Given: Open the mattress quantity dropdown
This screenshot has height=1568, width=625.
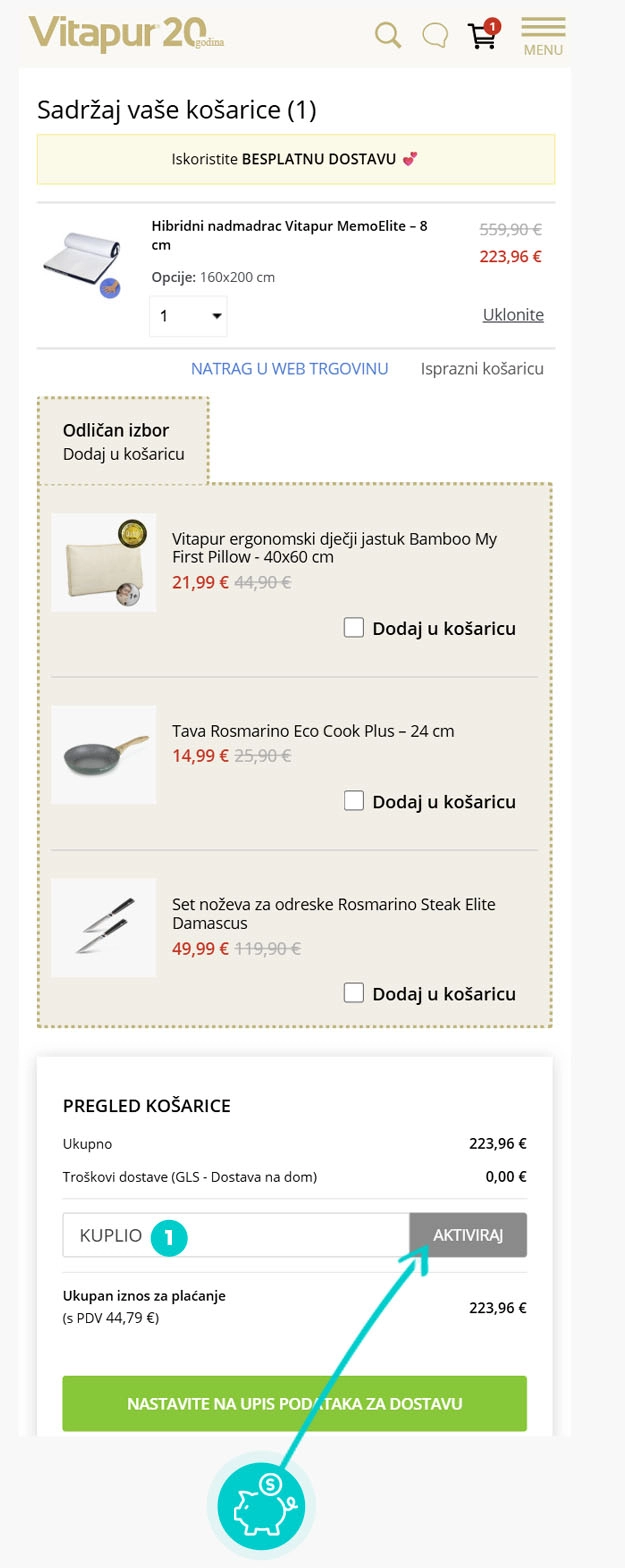Looking at the screenshot, I should pyautogui.click(x=188, y=316).
